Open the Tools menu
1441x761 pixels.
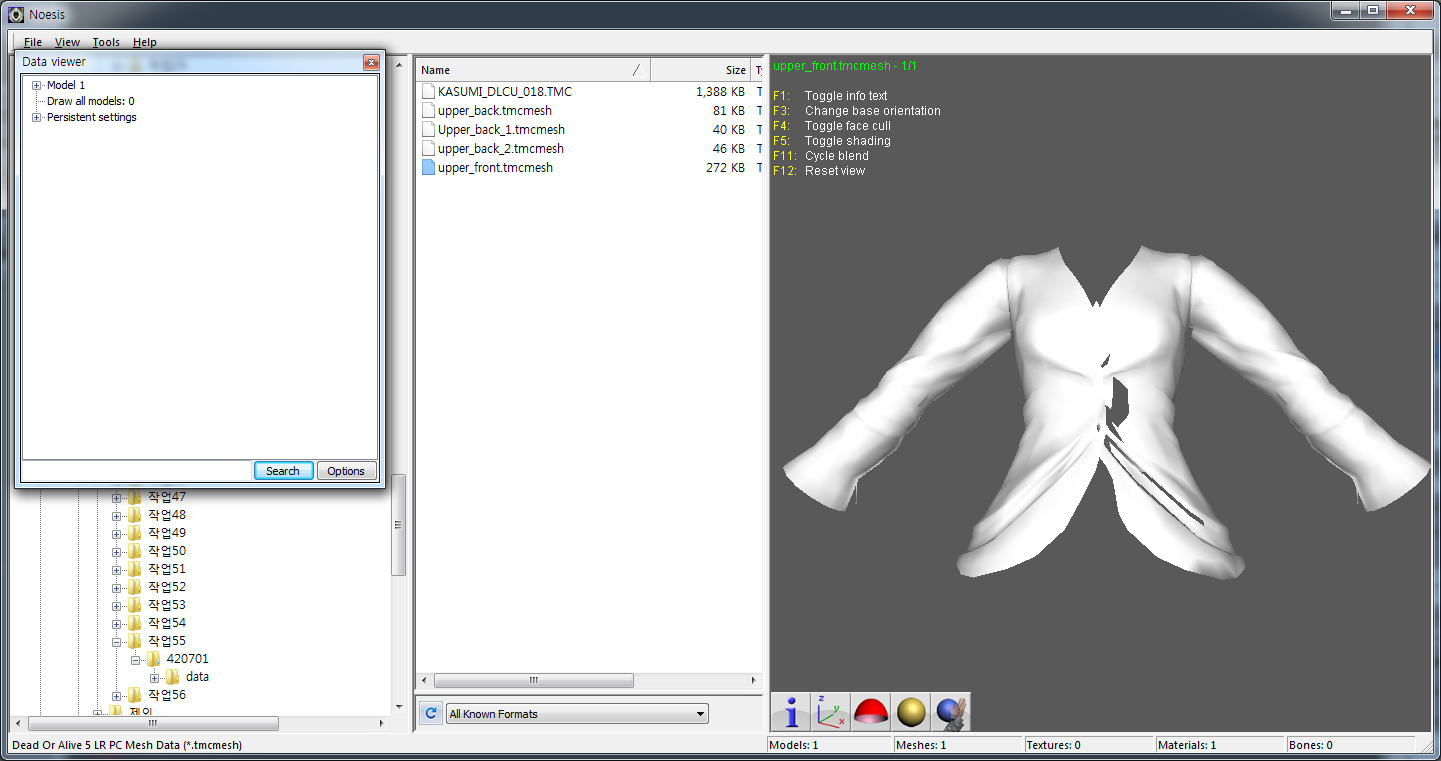106,42
